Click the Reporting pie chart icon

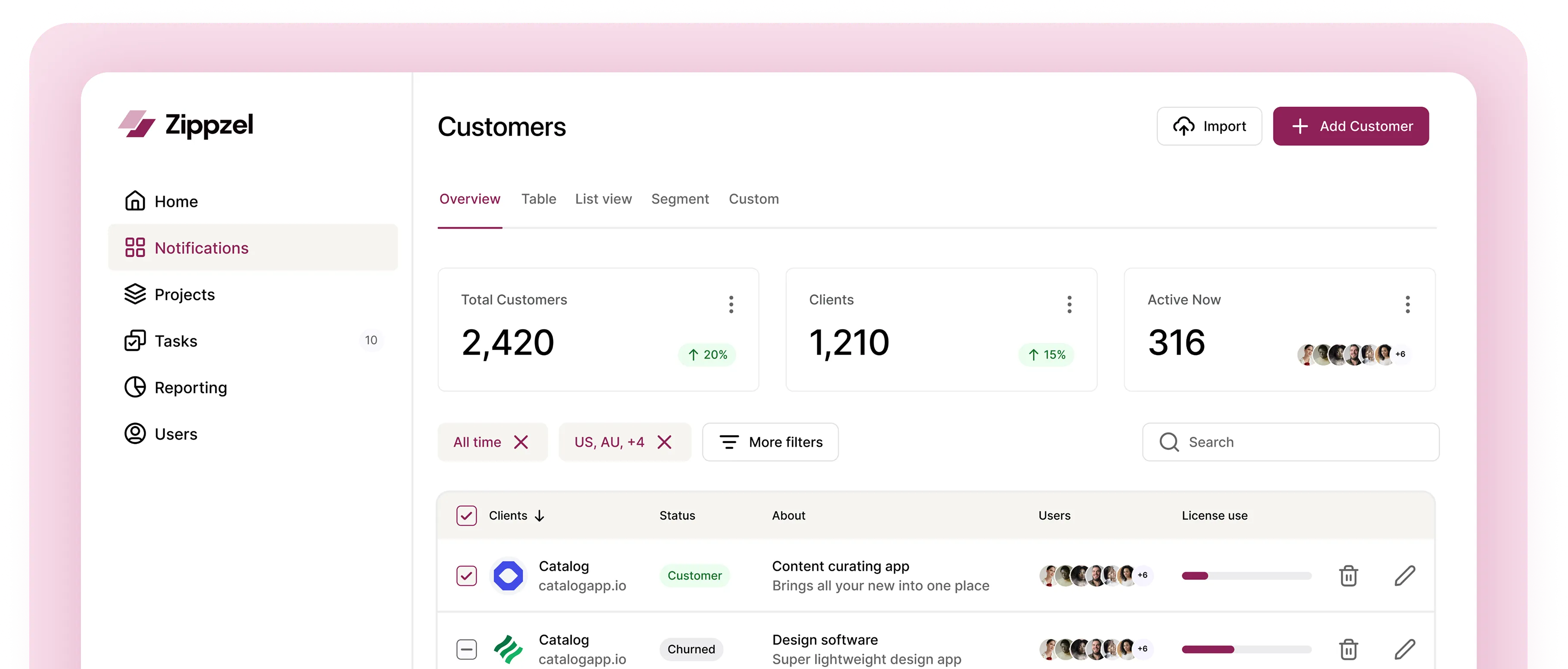pos(134,387)
